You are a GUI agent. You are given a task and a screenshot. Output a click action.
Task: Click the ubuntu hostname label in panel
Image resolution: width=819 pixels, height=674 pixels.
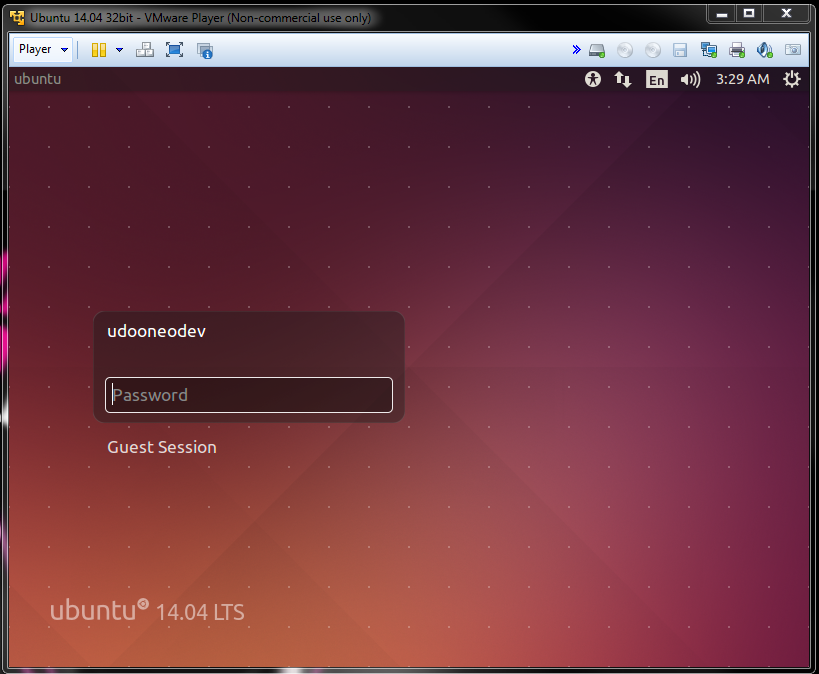[x=38, y=79]
